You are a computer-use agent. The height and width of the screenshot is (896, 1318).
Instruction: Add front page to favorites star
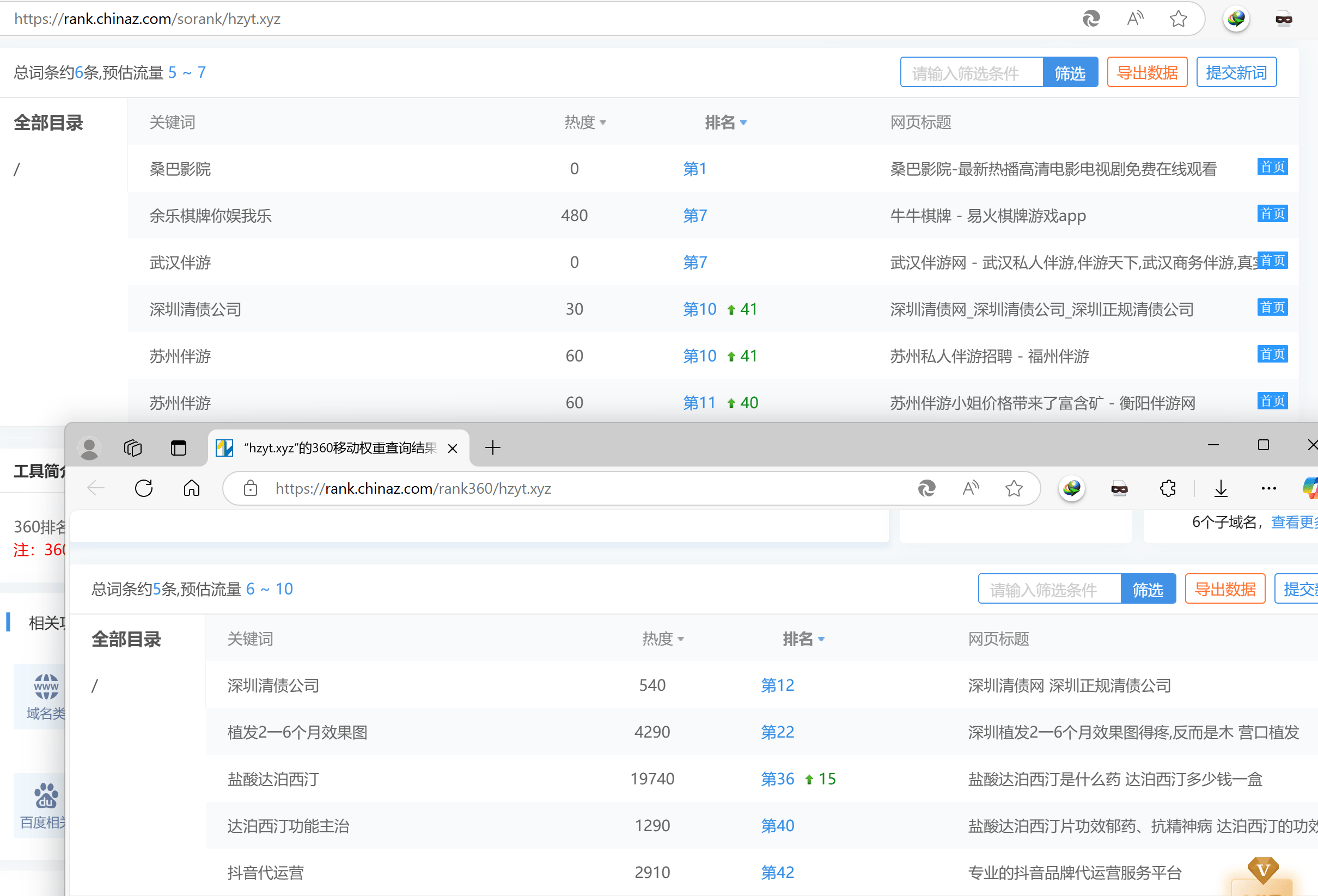1014,488
